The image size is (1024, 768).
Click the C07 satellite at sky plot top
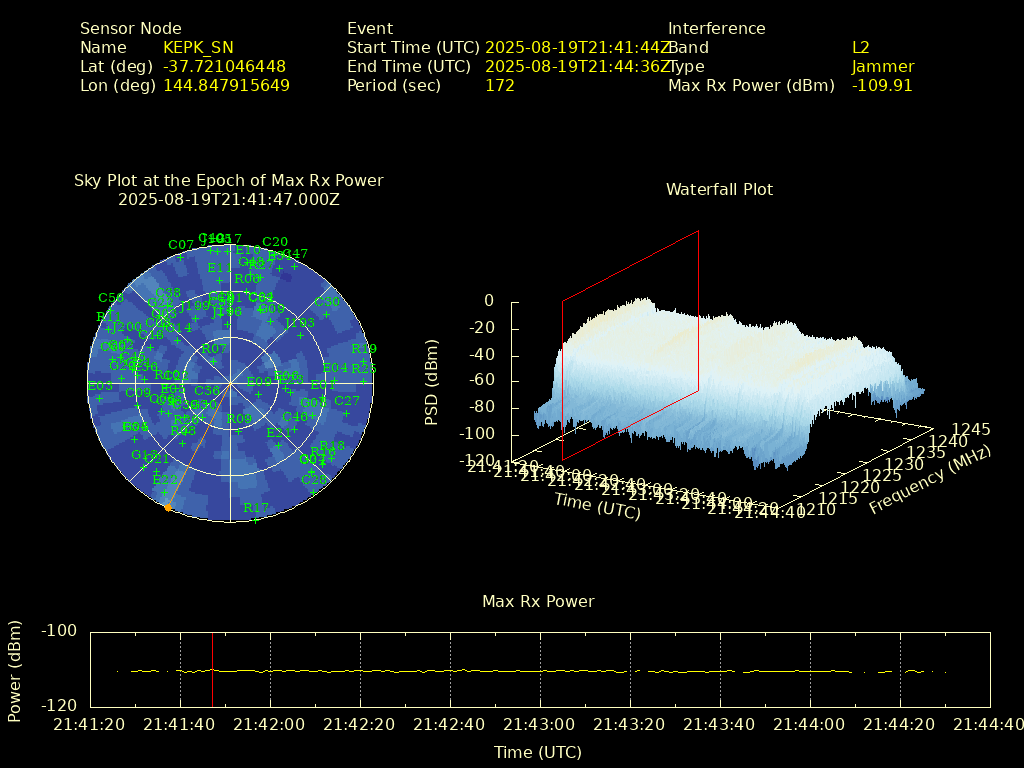(181, 256)
